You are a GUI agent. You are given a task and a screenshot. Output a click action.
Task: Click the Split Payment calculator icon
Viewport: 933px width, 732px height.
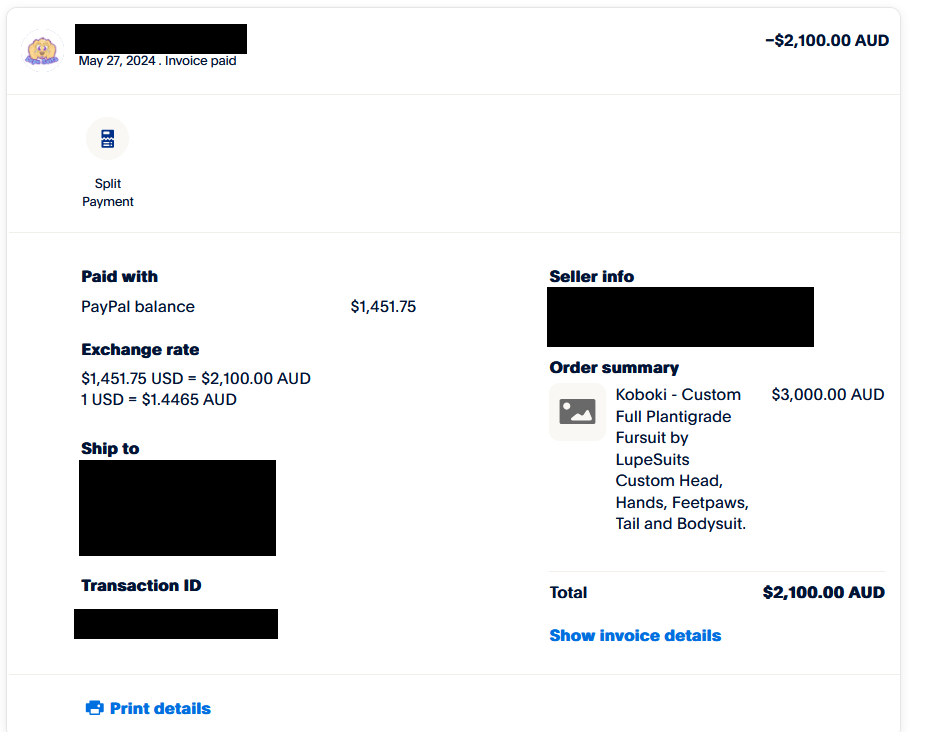coord(108,139)
